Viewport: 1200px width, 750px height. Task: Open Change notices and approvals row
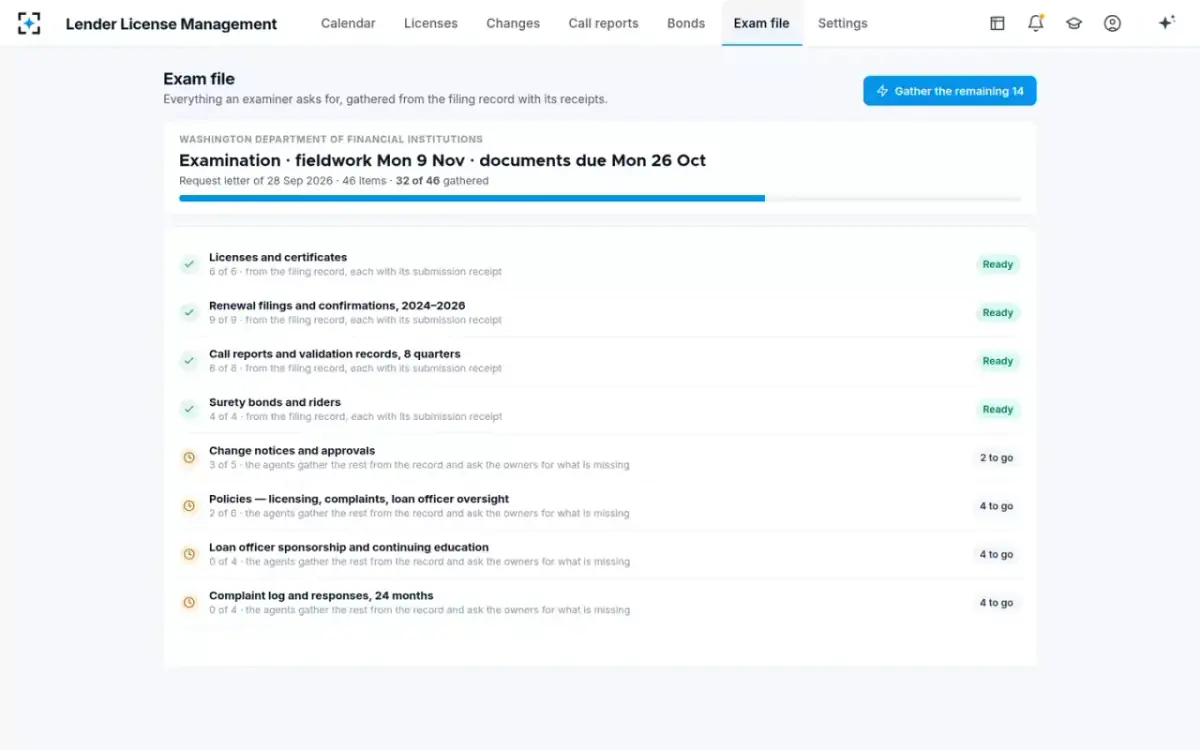600,458
